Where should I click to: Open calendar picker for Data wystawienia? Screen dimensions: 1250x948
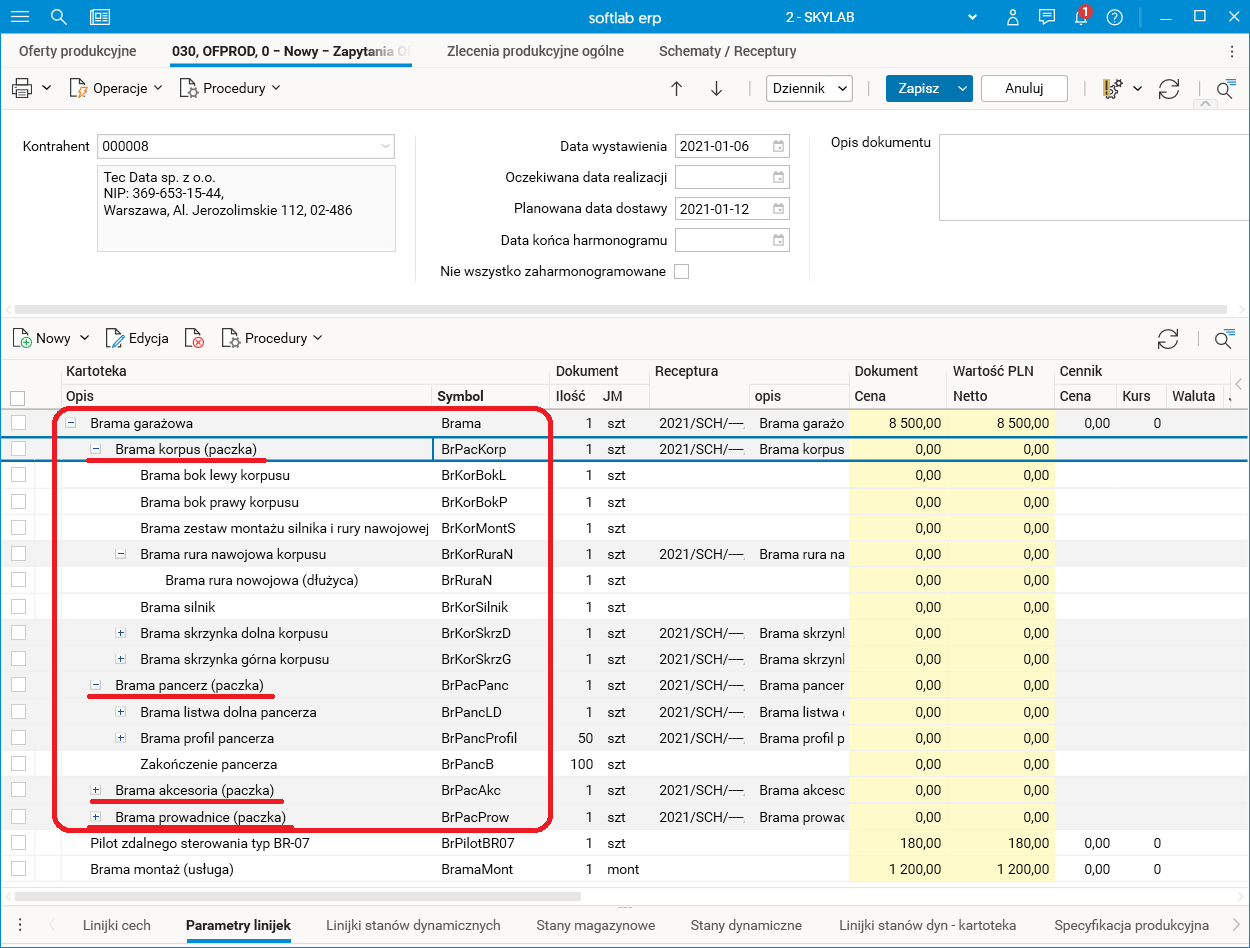(x=778, y=146)
